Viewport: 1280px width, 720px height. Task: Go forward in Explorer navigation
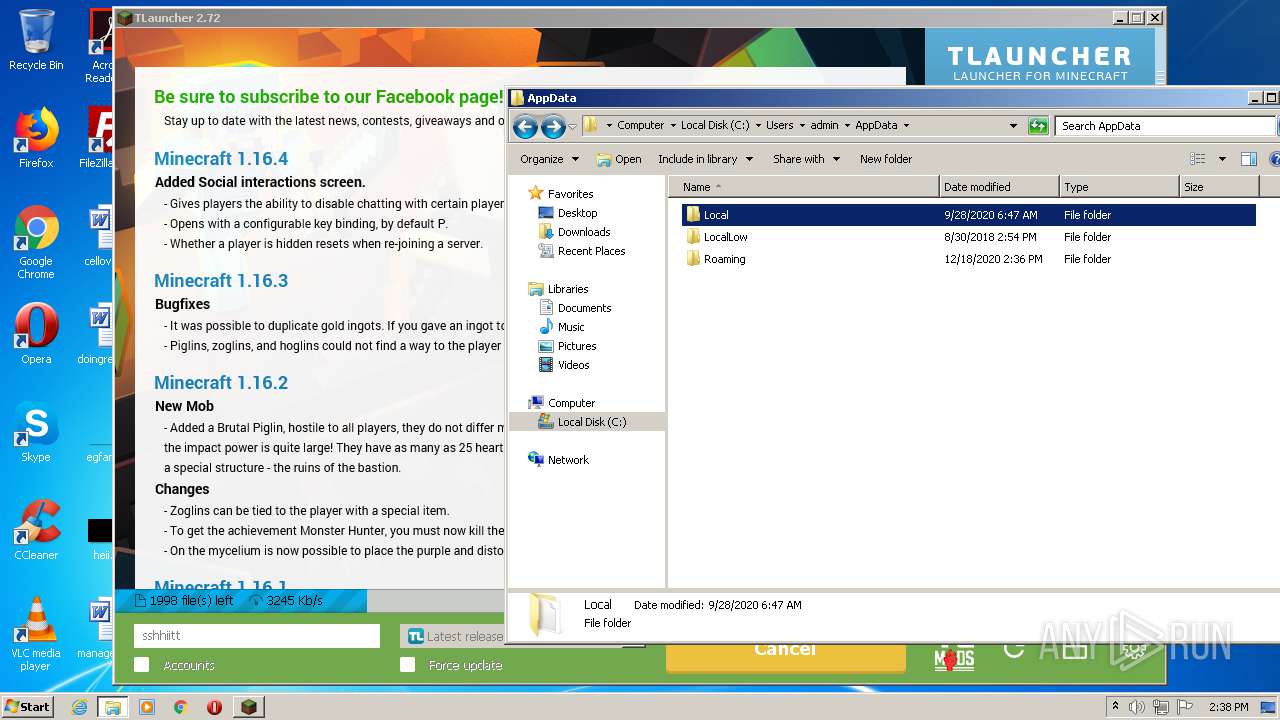click(553, 126)
